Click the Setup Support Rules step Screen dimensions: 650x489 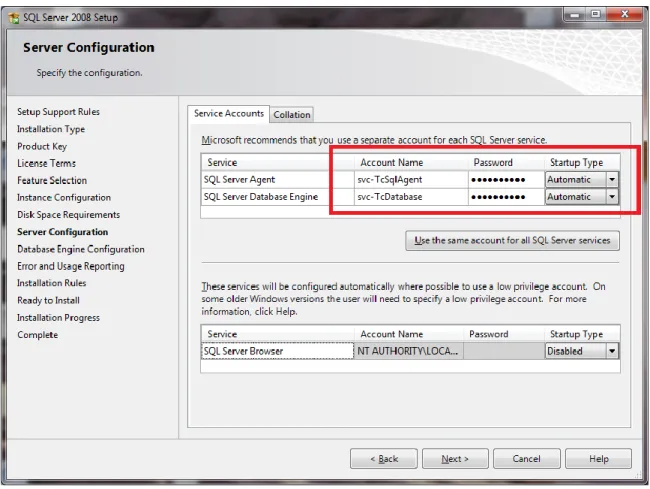(x=58, y=112)
